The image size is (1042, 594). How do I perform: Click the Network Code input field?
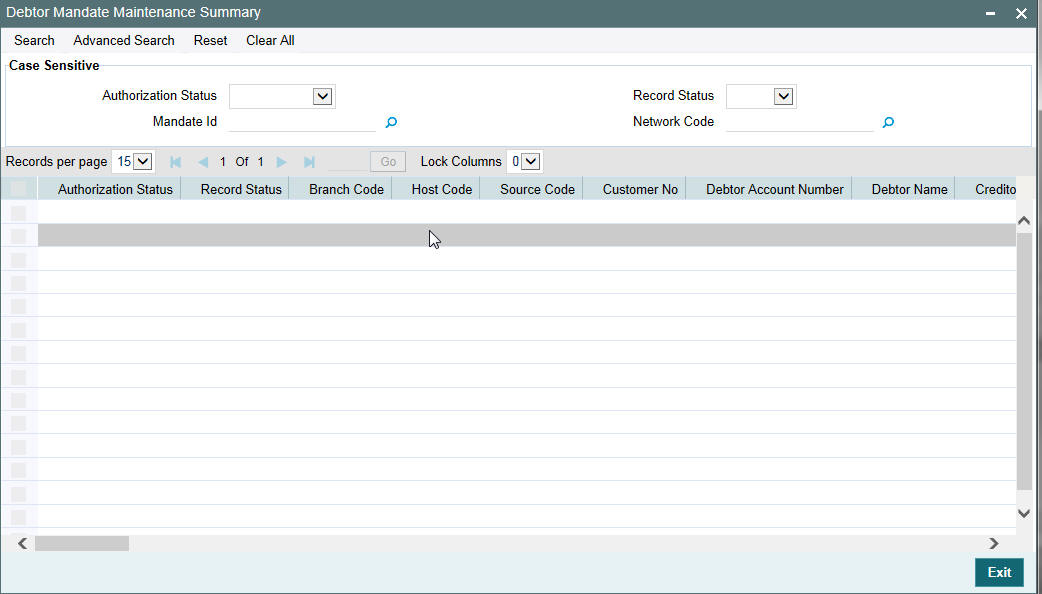click(x=799, y=122)
